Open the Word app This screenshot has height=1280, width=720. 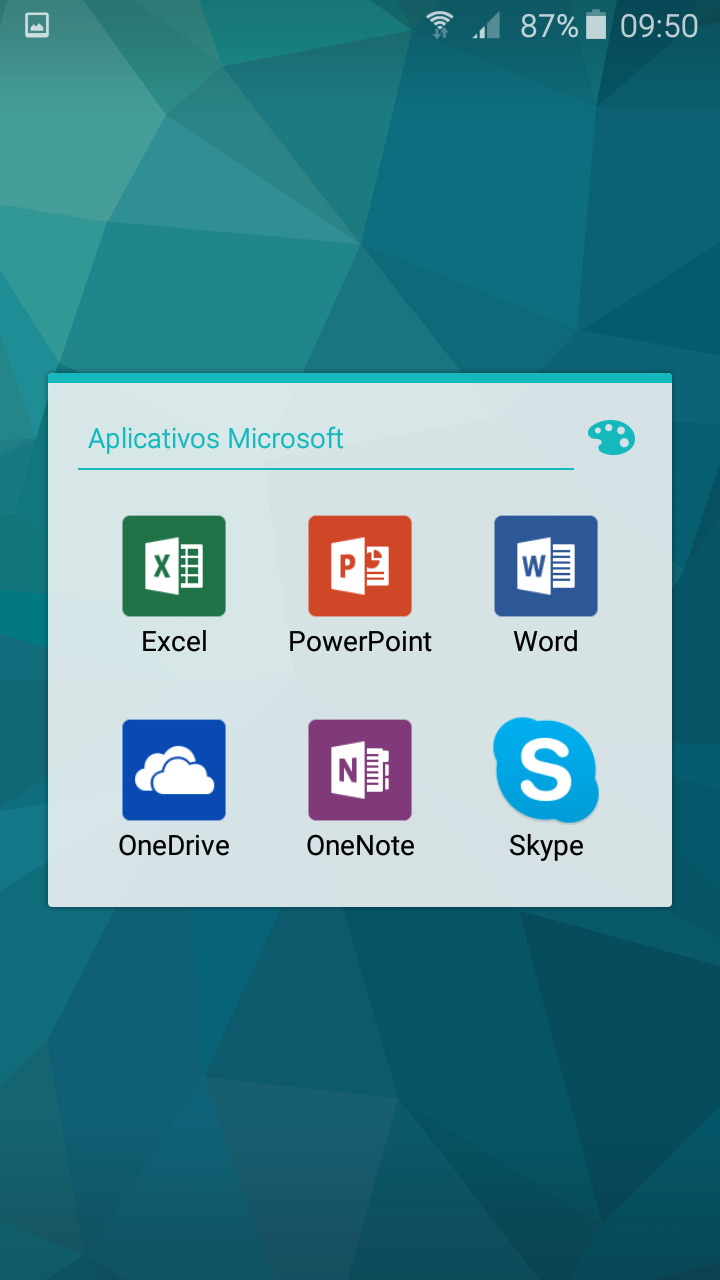pyautogui.click(x=546, y=566)
